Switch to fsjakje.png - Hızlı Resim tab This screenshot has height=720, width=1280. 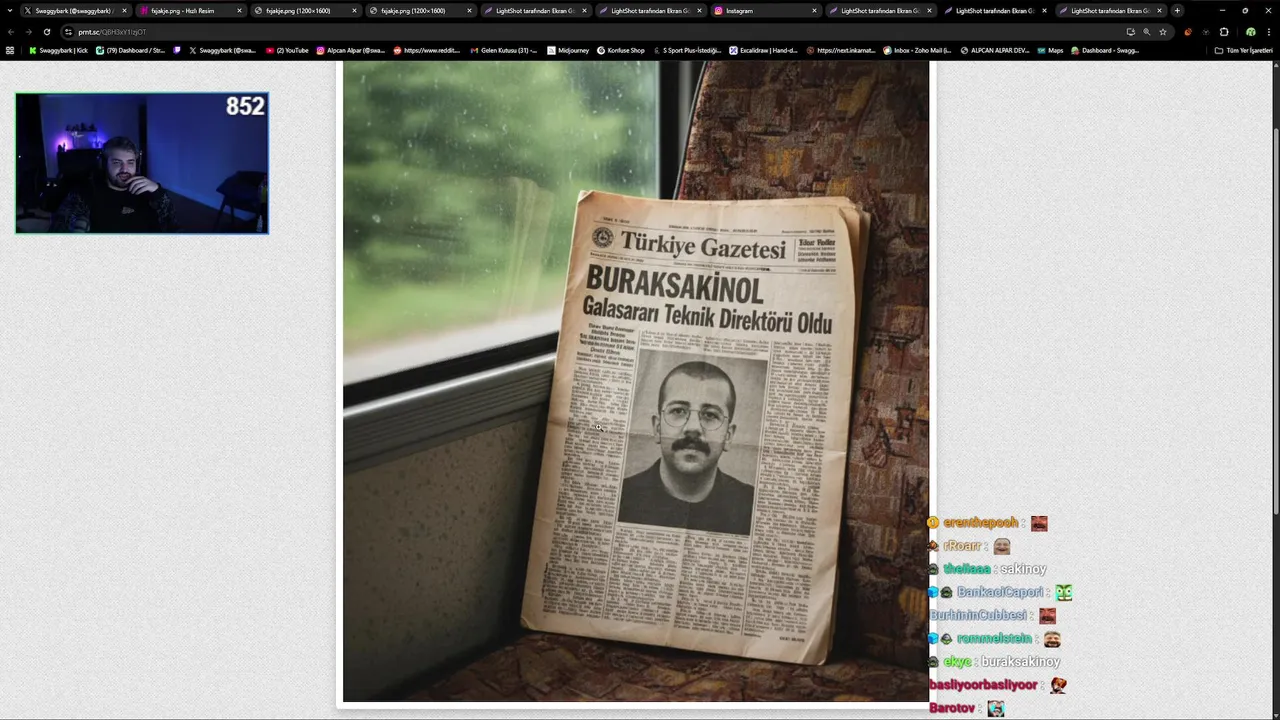[x=190, y=10]
